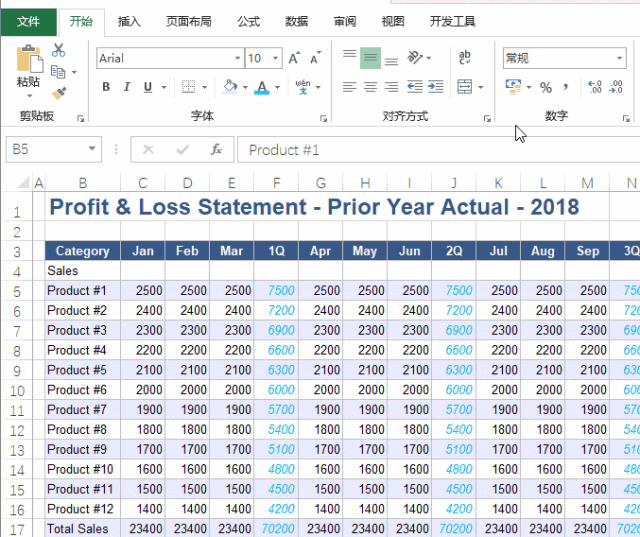Switch to 数据 Data tab
This screenshot has width=640, height=537.
(x=297, y=22)
